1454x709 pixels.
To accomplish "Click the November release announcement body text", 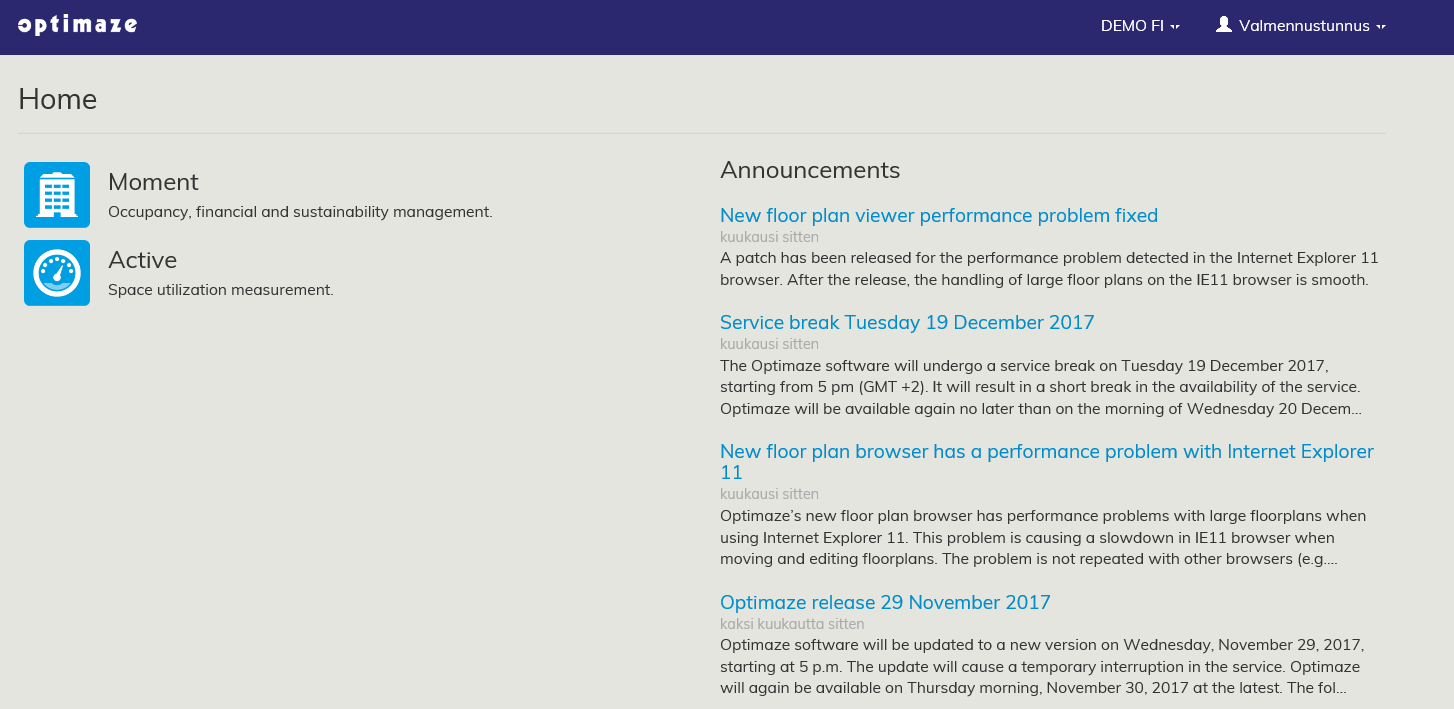I will [1040, 666].
